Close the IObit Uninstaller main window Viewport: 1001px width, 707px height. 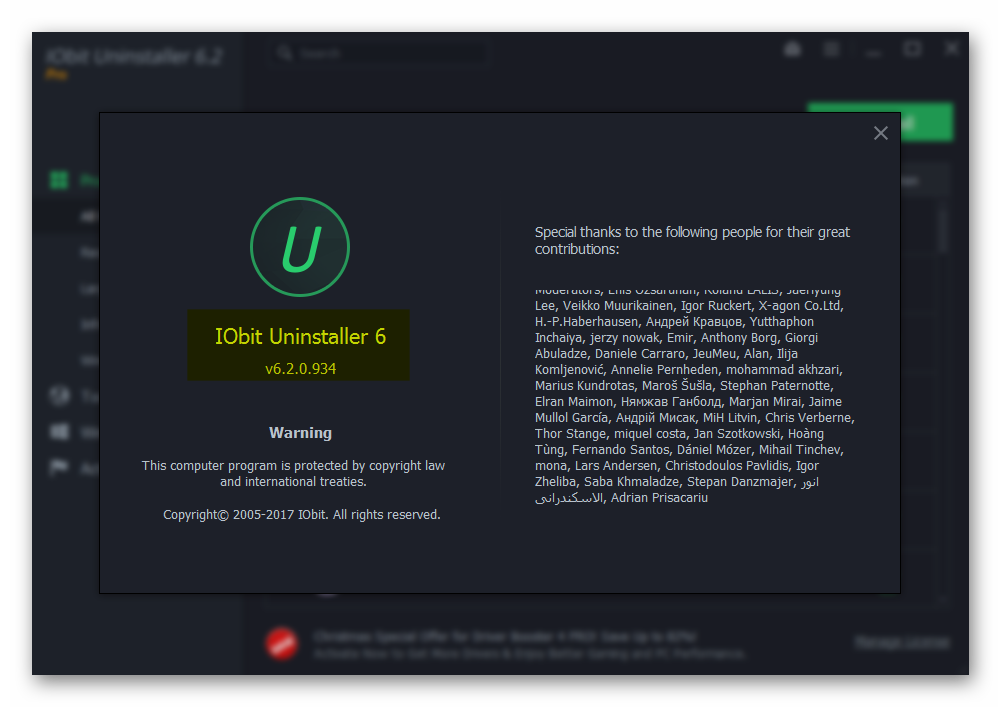951,49
